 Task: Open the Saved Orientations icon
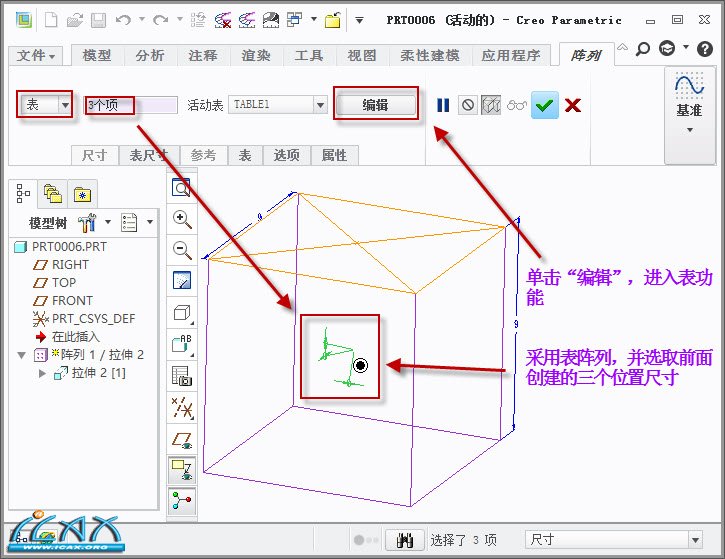[182, 344]
